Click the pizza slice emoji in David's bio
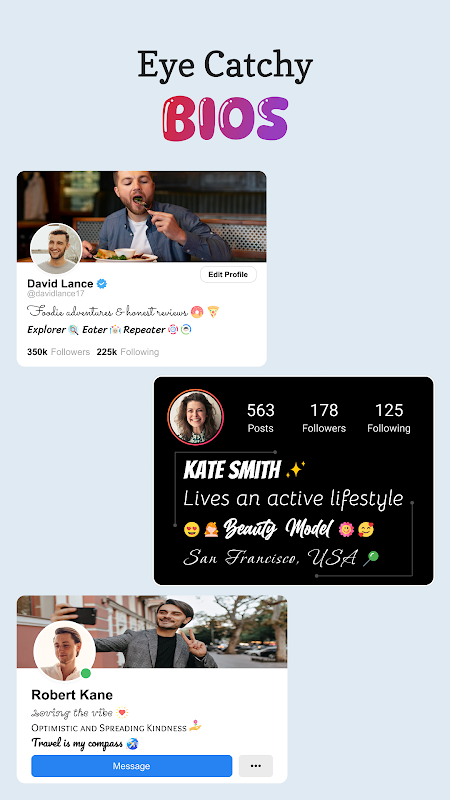The image size is (450, 800). pos(213,311)
